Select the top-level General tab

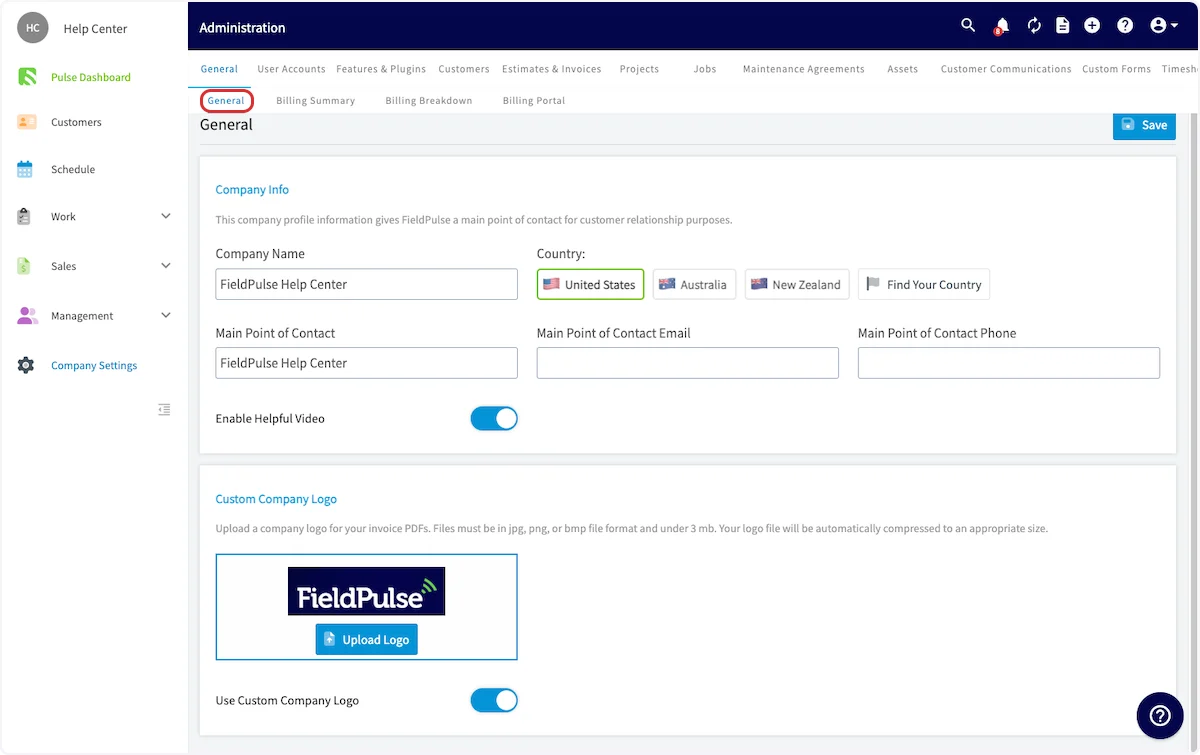click(219, 69)
